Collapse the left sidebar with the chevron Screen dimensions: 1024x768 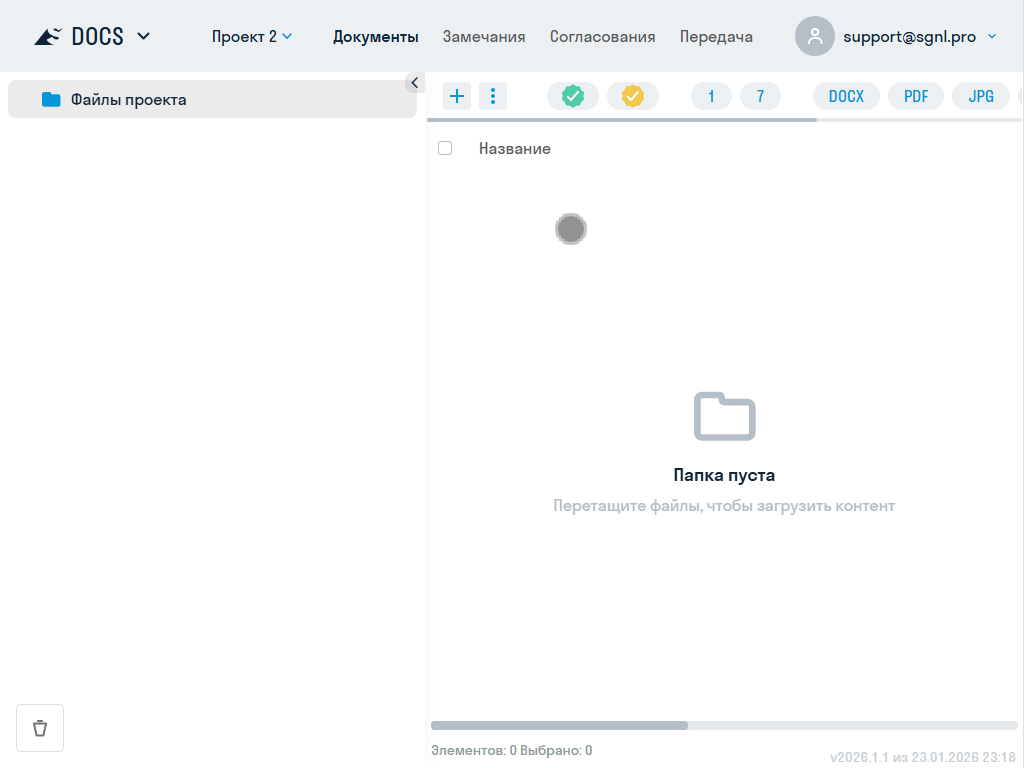tap(415, 83)
